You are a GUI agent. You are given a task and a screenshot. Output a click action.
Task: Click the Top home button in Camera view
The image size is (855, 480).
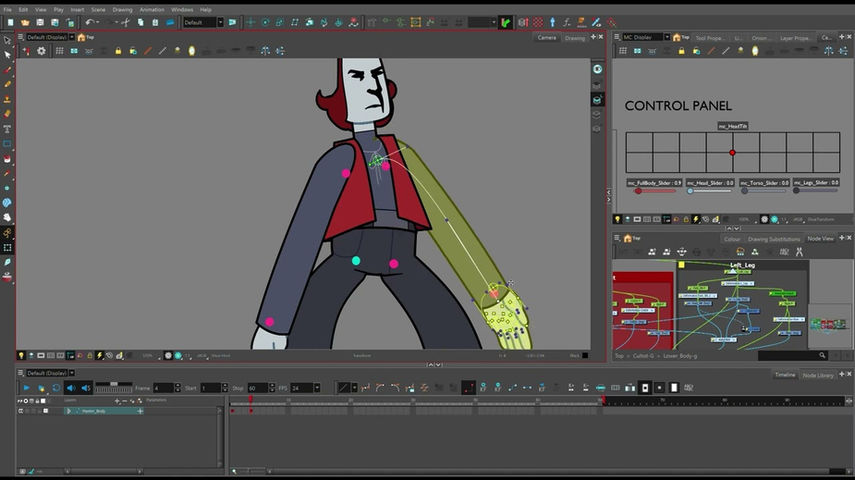pyautogui.click(x=86, y=37)
